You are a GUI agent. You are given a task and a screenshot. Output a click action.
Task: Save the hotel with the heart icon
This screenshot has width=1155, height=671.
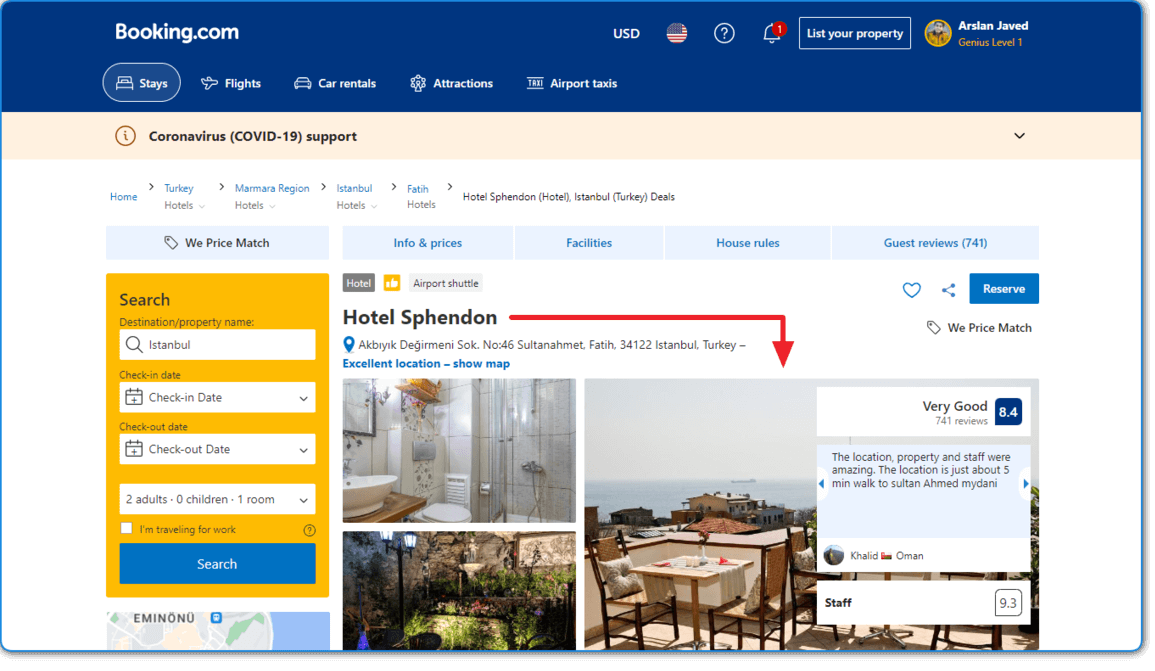tap(911, 290)
